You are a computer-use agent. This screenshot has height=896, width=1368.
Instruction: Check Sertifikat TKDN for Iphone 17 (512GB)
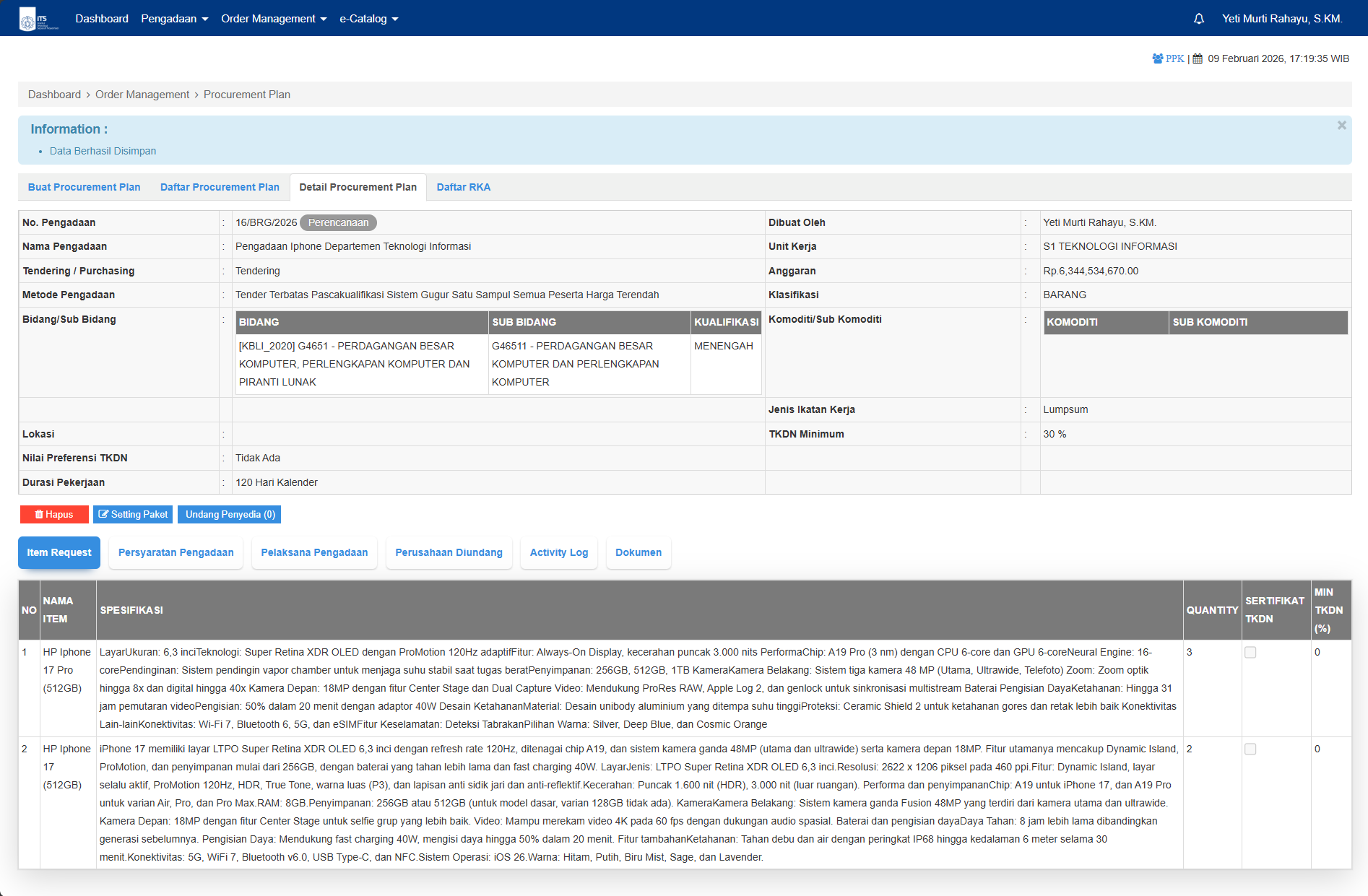click(1250, 749)
